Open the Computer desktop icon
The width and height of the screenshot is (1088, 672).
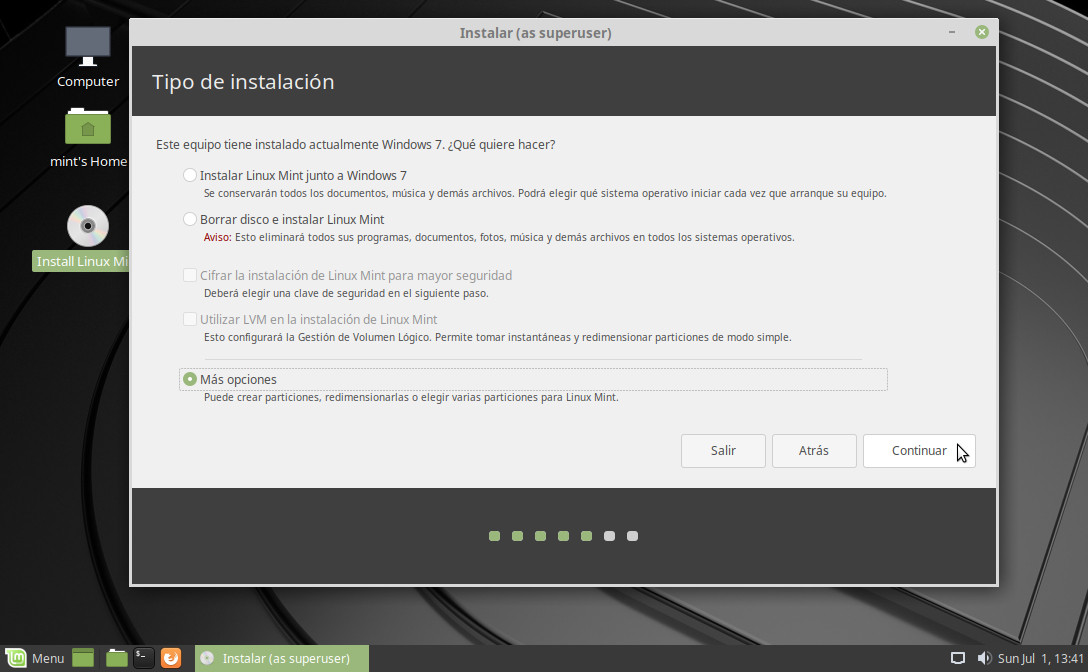[88, 47]
